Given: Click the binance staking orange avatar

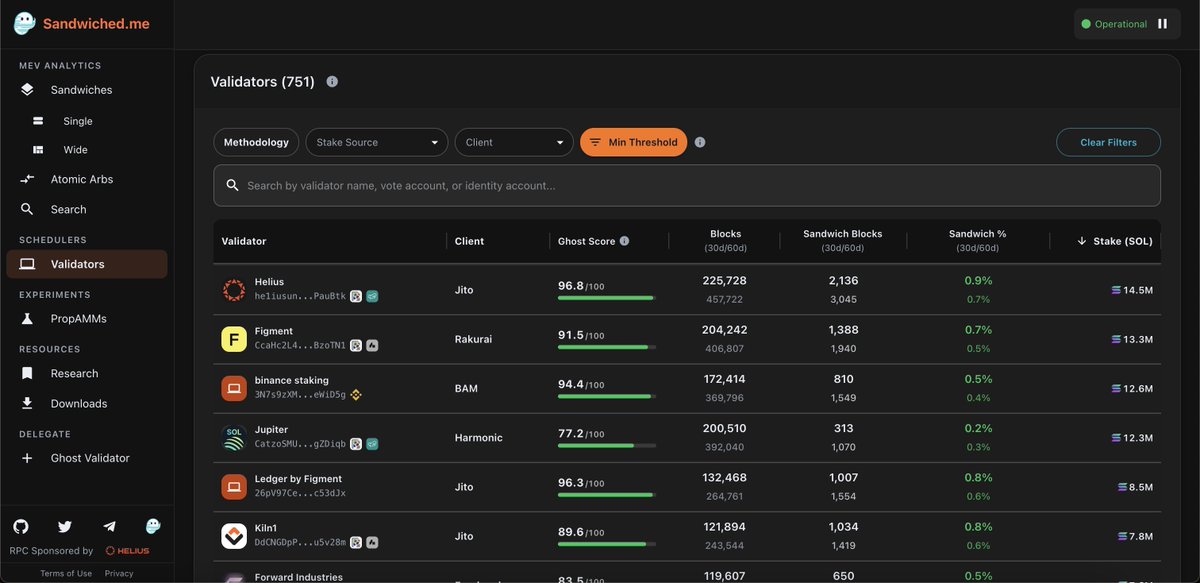Looking at the screenshot, I should coord(234,389).
